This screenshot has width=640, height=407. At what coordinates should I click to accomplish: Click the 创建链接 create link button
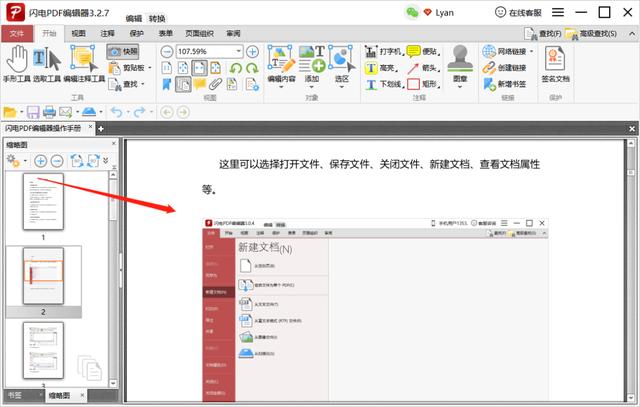click(504, 68)
